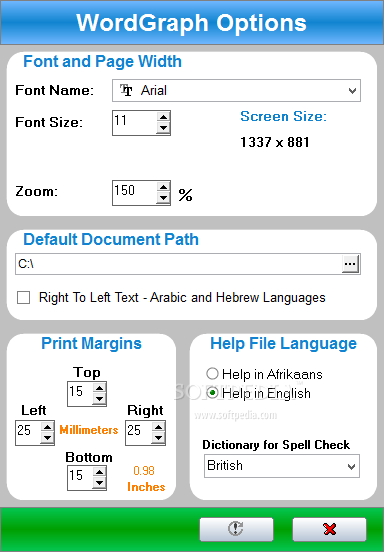
Task: Click the WordGraph Options title
Action: (191, 23)
